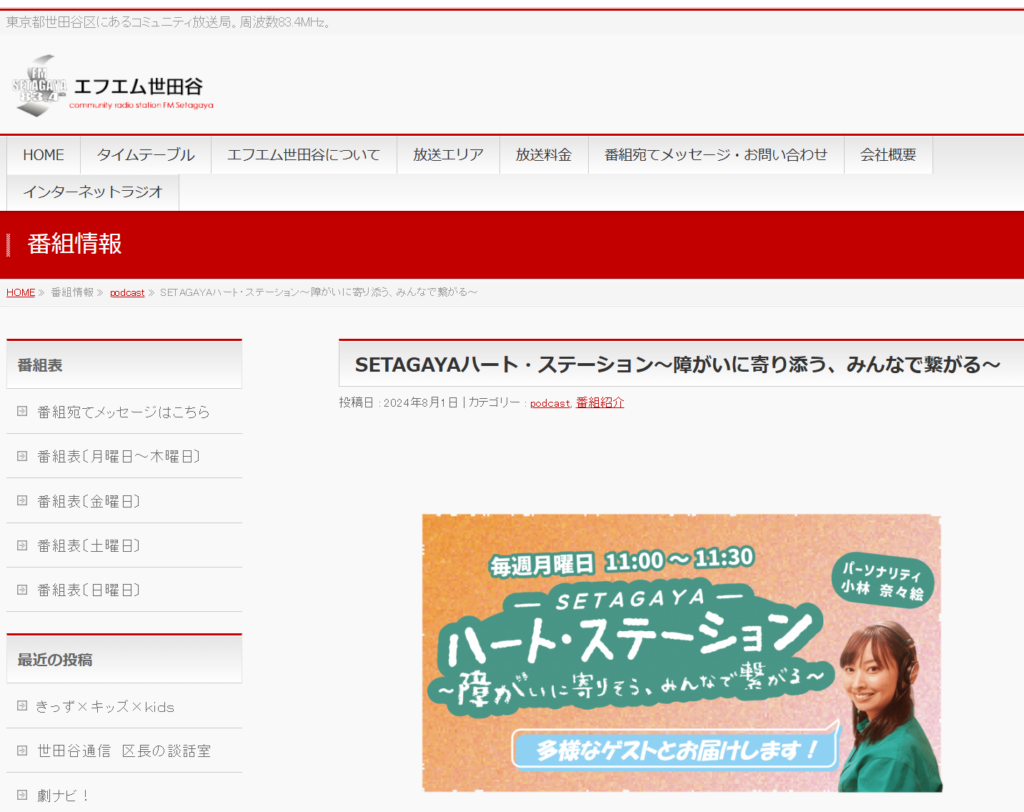Image resolution: width=1024 pixels, height=812 pixels.
Task: Open the 番組紹介 category link
Action: [x=600, y=402]
